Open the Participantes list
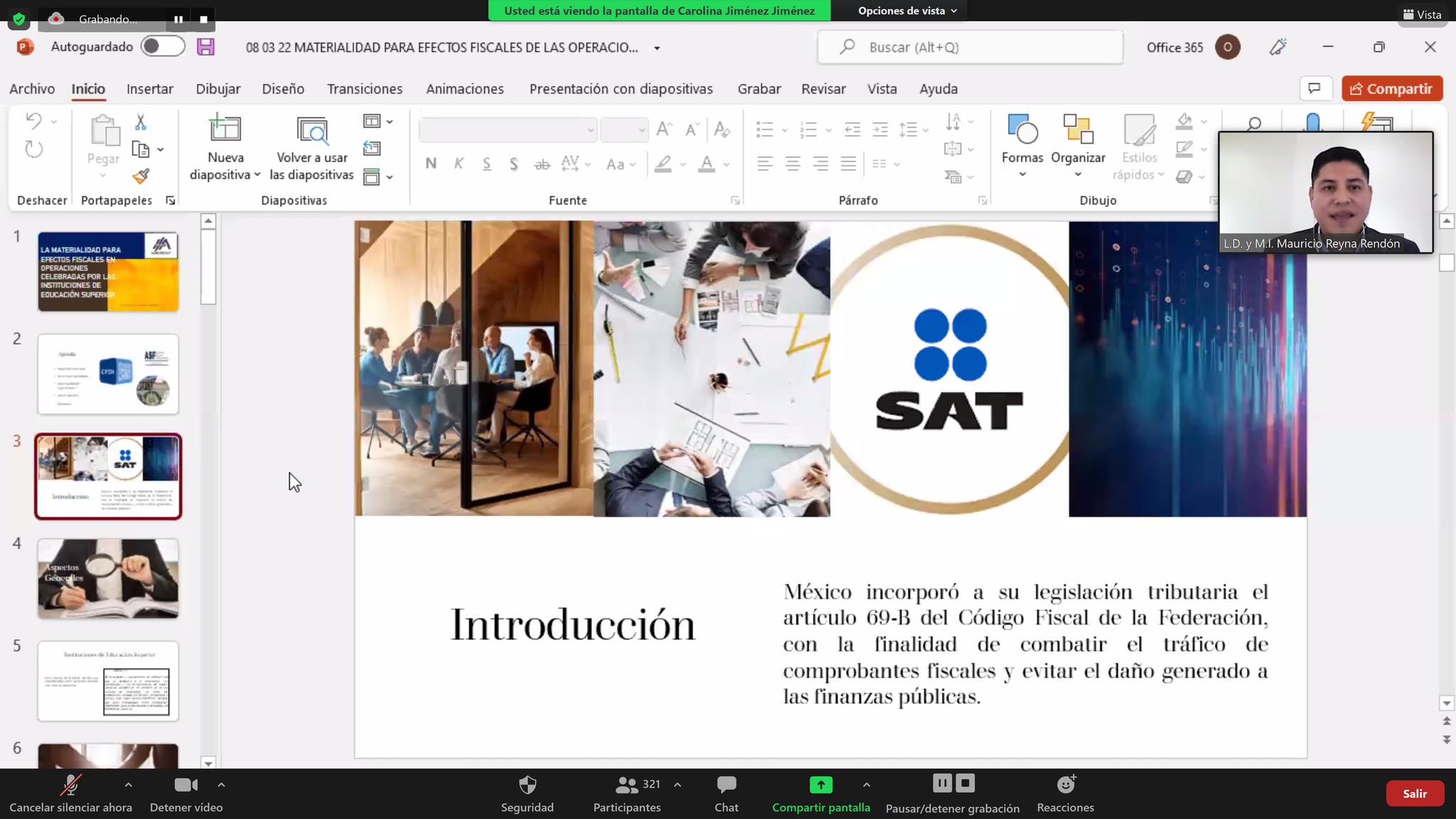 click(626, 793)
